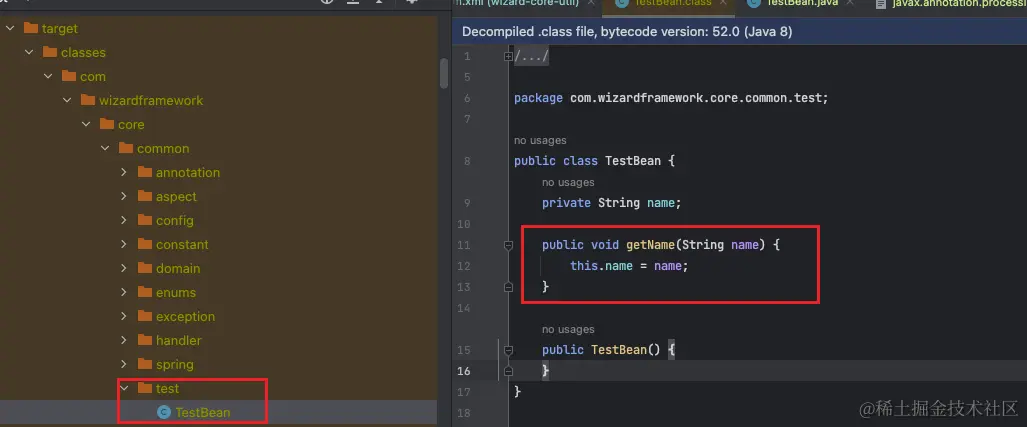Viewport: 1027px width, 427px height.
Task: Fold the getName method at line 11
Action: point(508,245)
